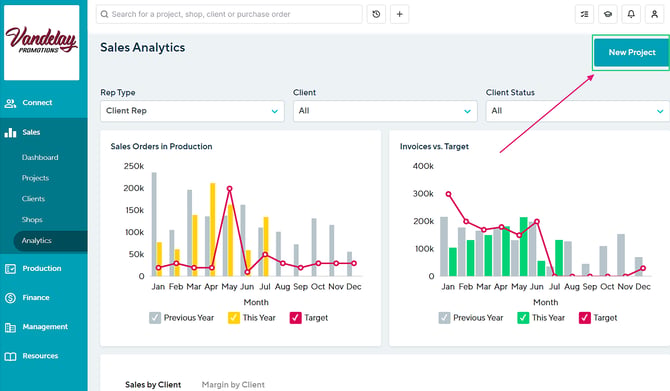Toggle Target in Sales Orders chart
670x391 pixels.
pos(295,318)
